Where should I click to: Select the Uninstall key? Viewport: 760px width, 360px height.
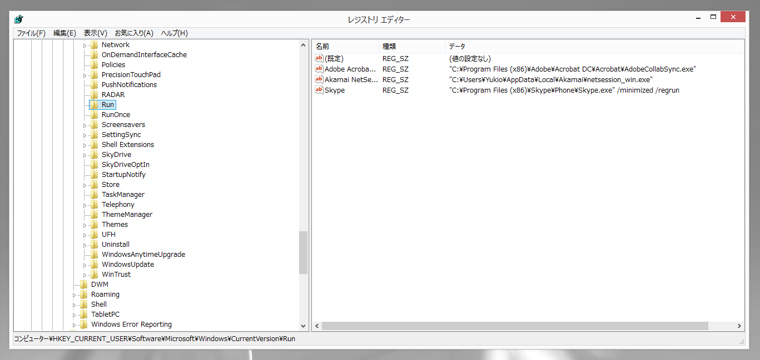[x=115, y=244]
